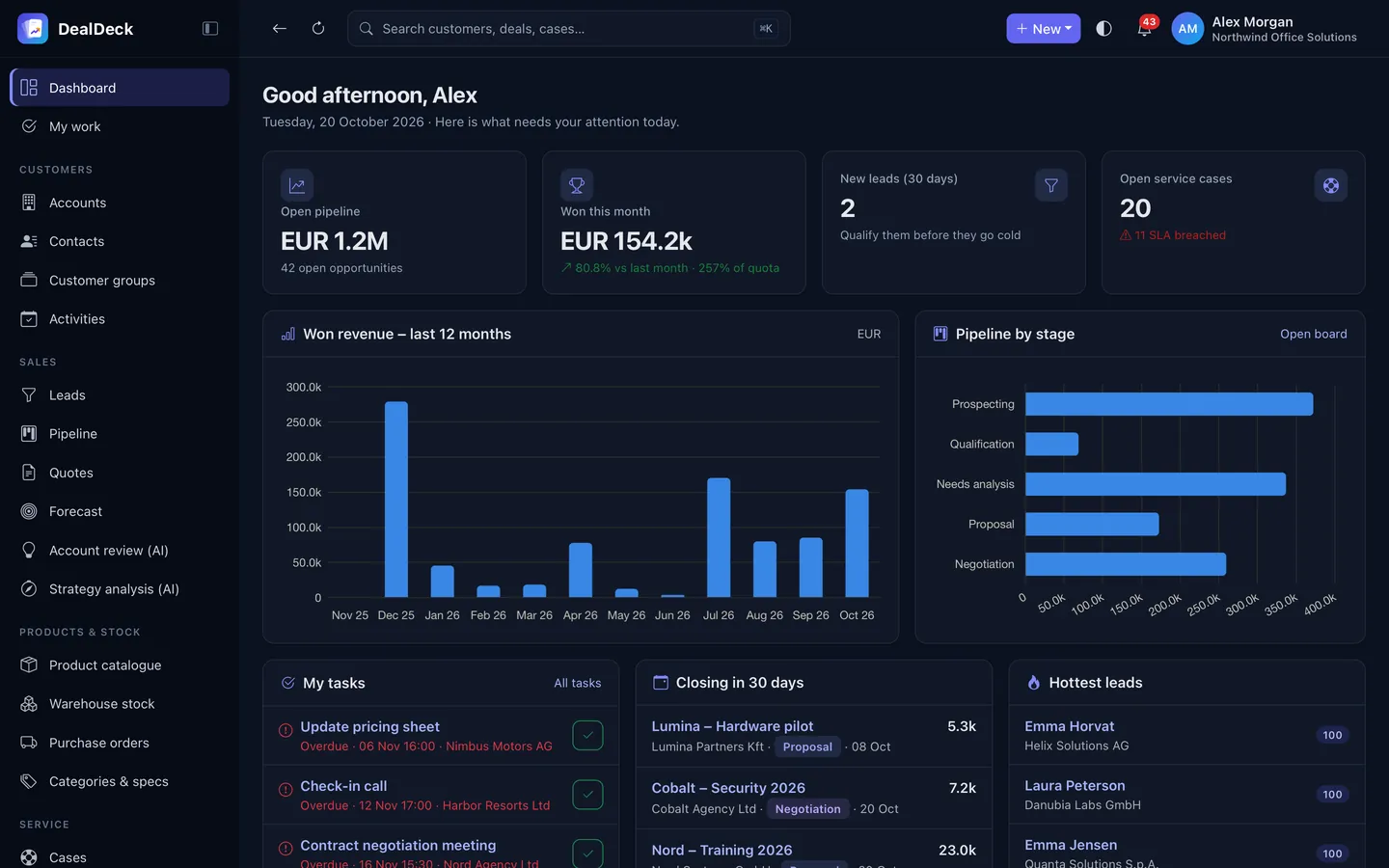The width and height of the screenshot is (1389, 868).
Task: Click the Strategy analysis (AI) compass icon
Action: pos(29,589)
